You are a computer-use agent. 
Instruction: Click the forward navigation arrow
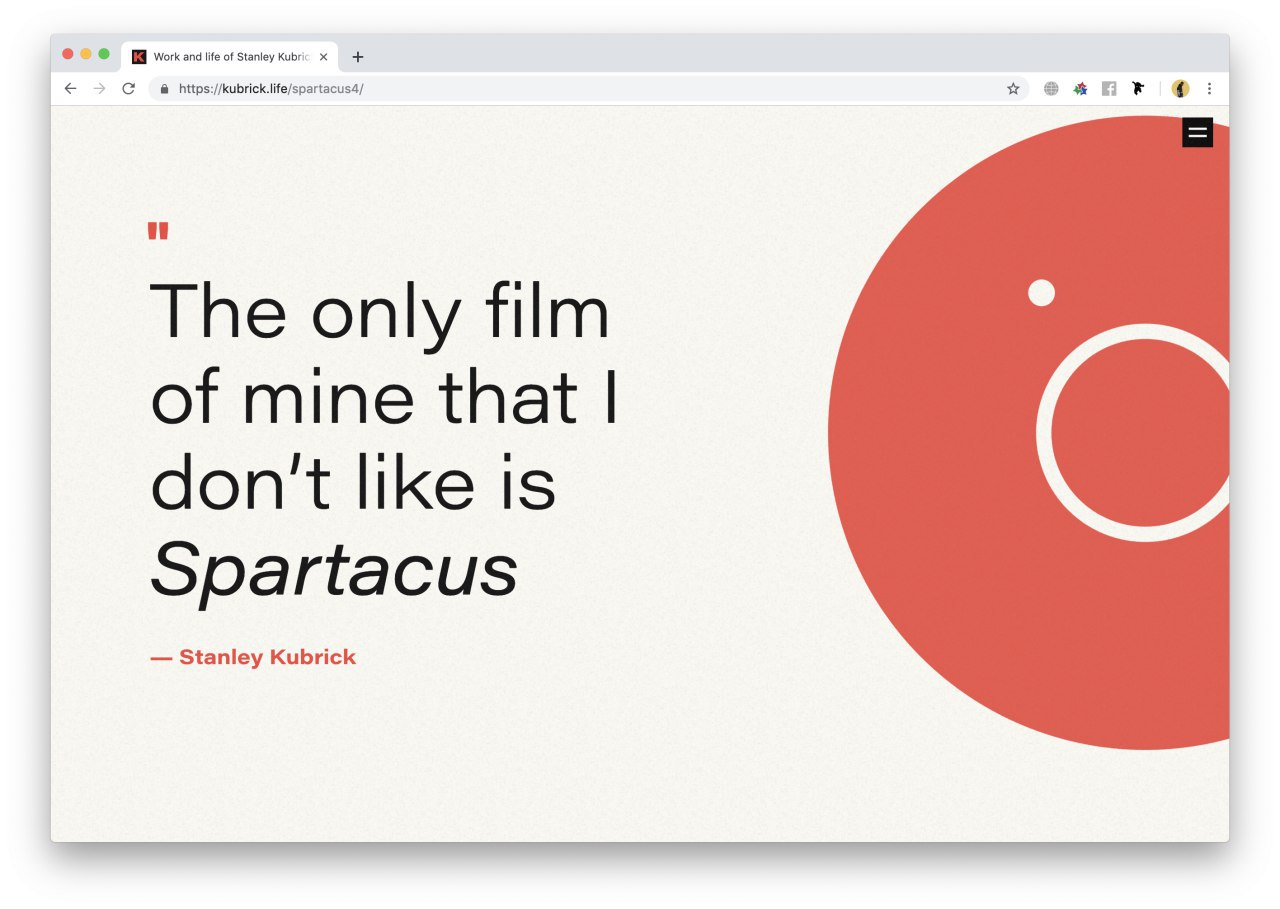pyautogui.click(x=99, y=89)
